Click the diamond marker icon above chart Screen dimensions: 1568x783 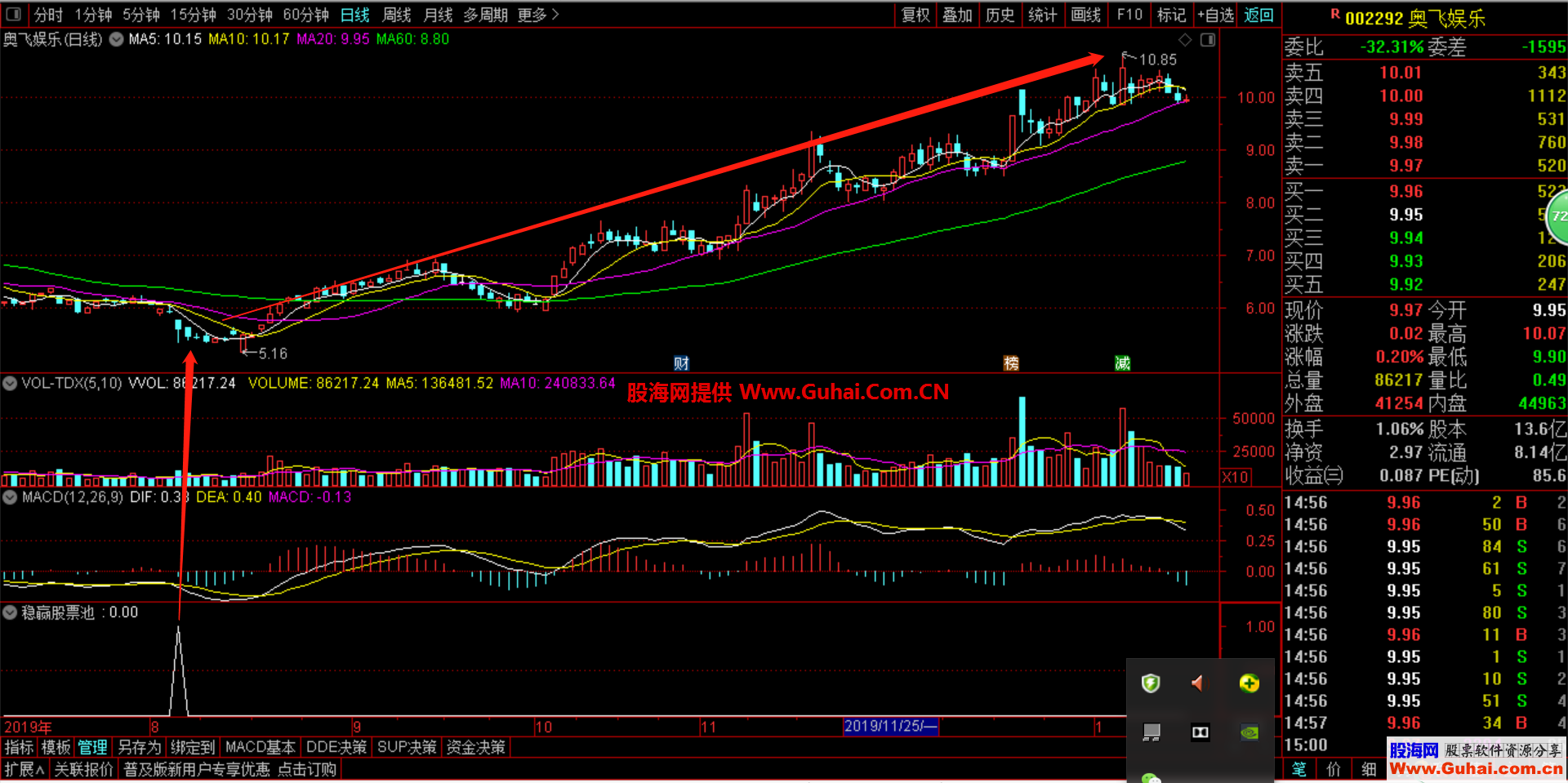[1185, 40]
